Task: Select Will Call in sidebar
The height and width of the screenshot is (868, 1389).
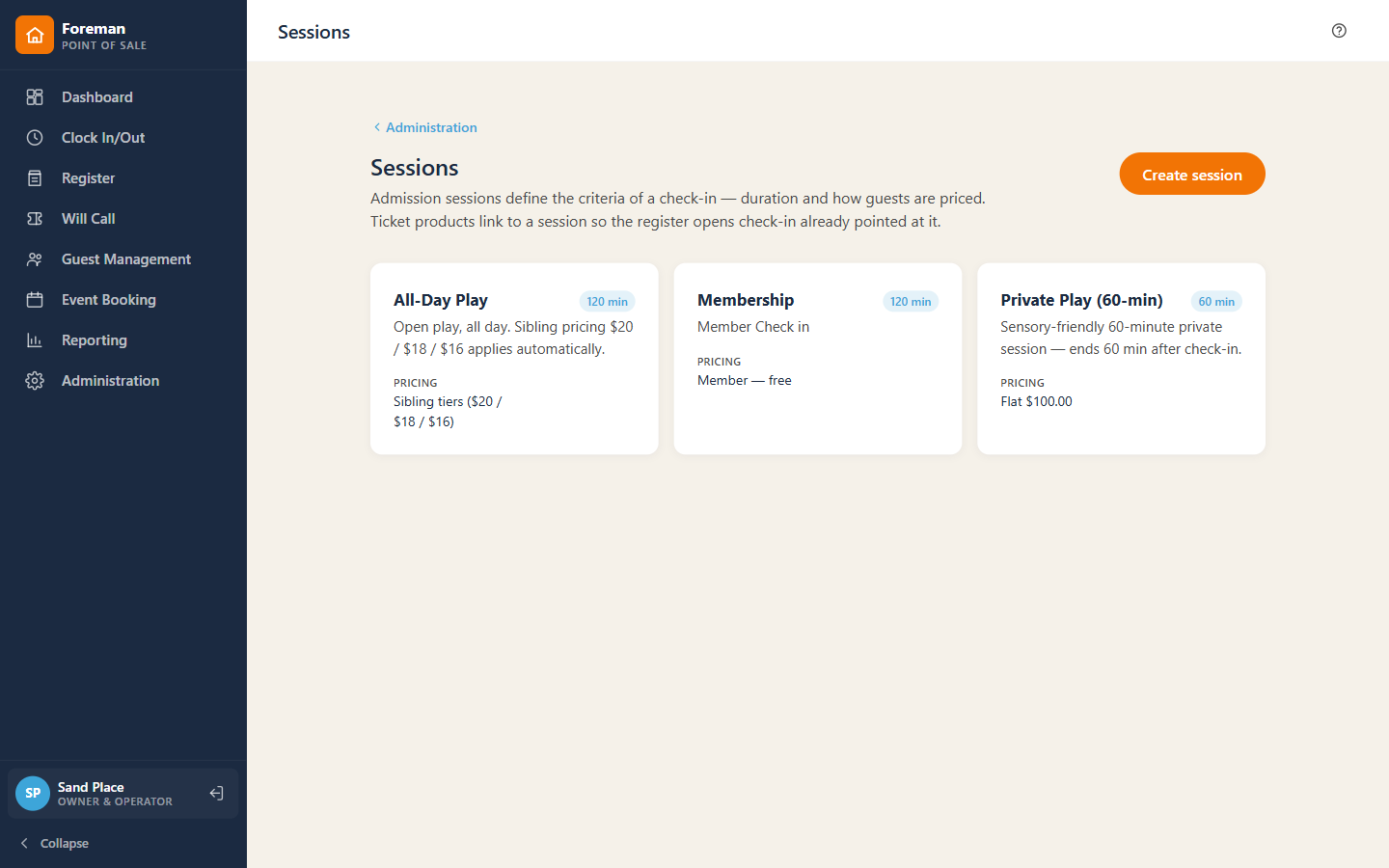Action: click(x=123, y=219)
